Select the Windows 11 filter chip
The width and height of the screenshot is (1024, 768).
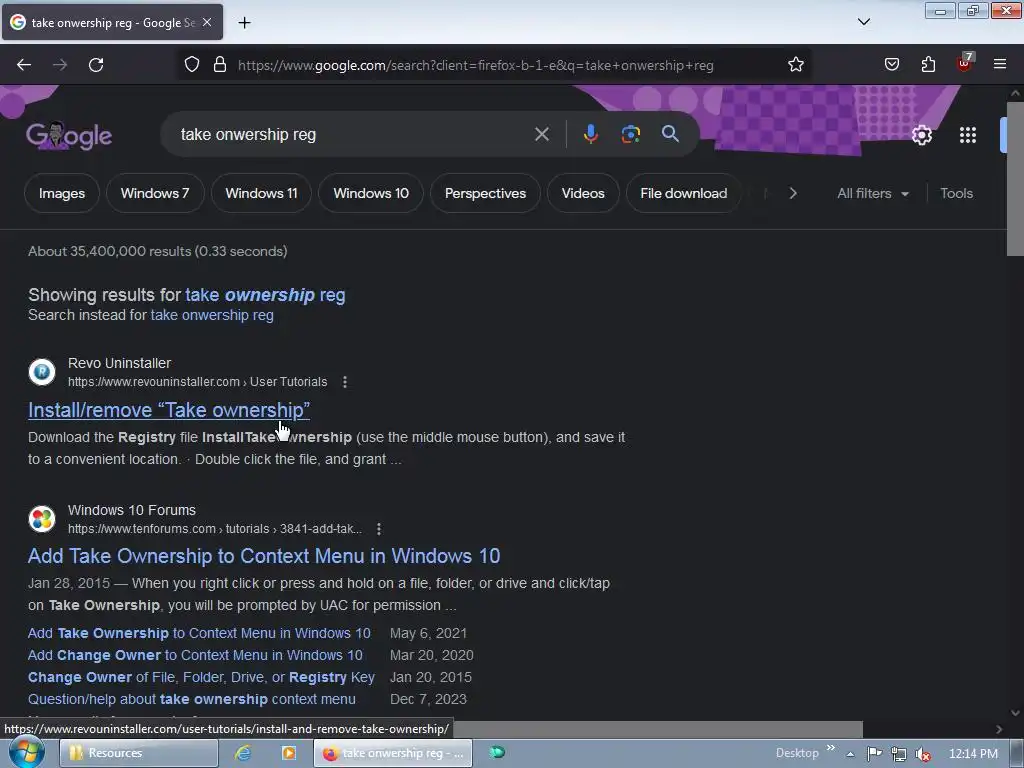tap(261, 193)
